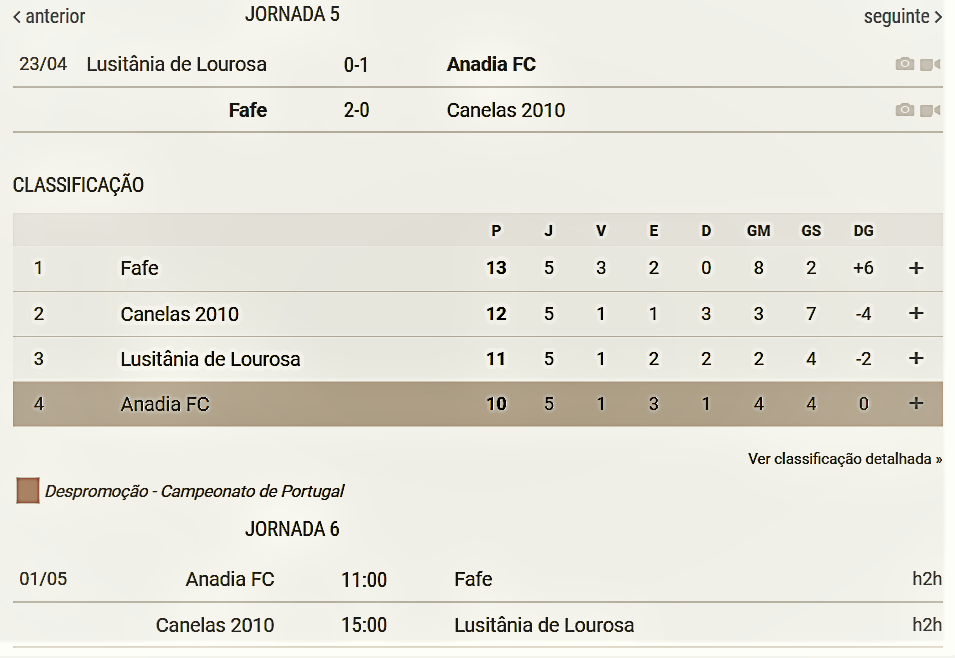
Task: Expand Canelas 2010 standings row details
Action: point(915,313)
